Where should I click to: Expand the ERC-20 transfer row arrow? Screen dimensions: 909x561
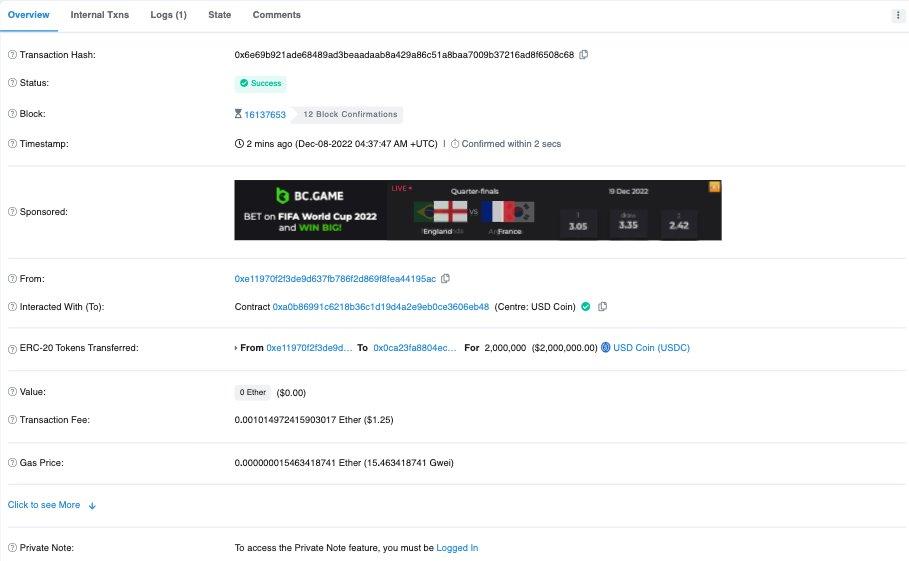(x=236, y=348)
